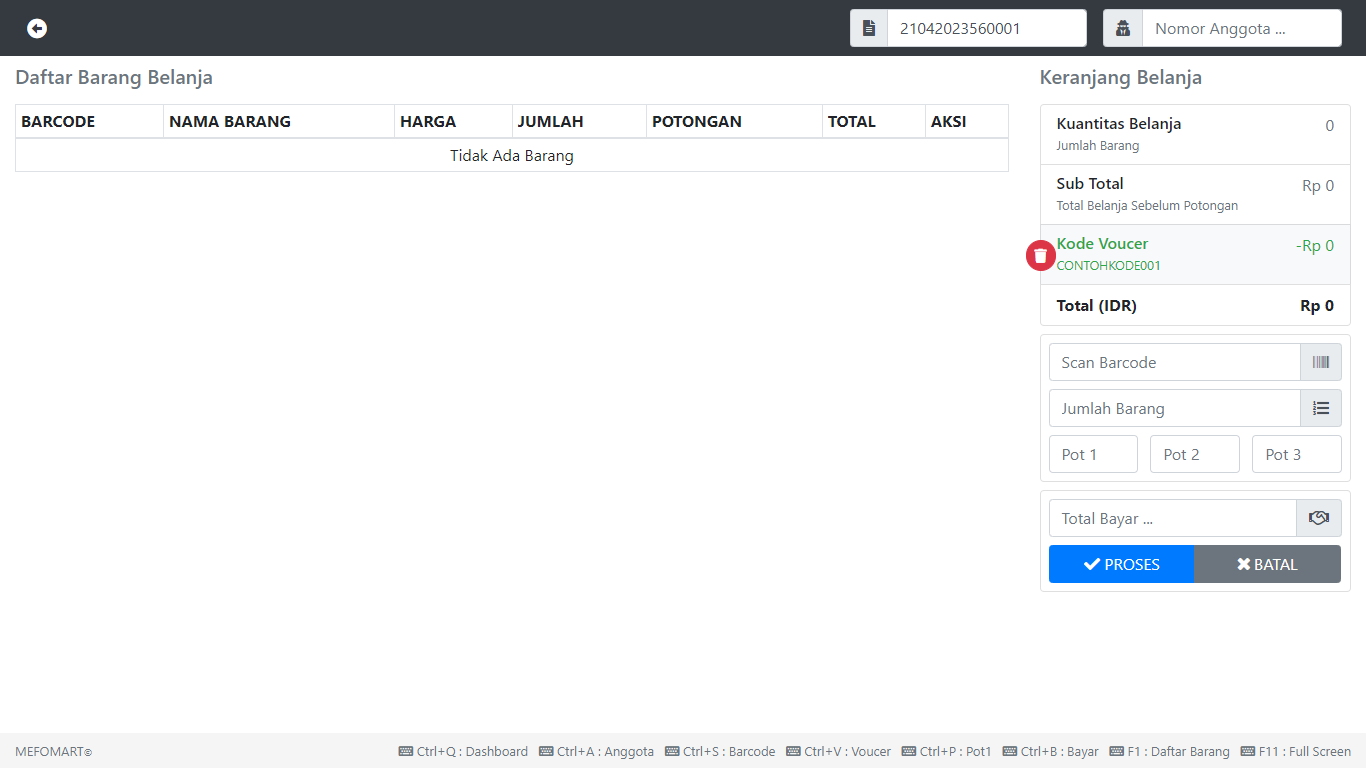Focus the transaction number field 21042023560001
This screenshot has height=768, width=1366.
987,28
